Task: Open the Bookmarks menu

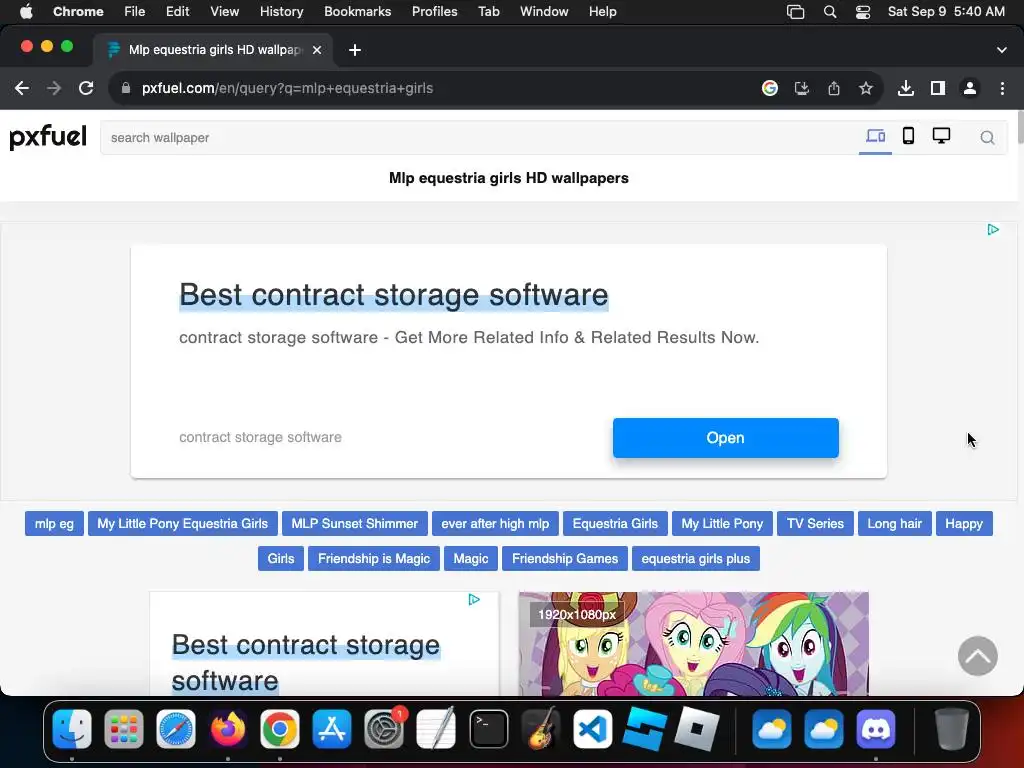Action: (357, 12)
